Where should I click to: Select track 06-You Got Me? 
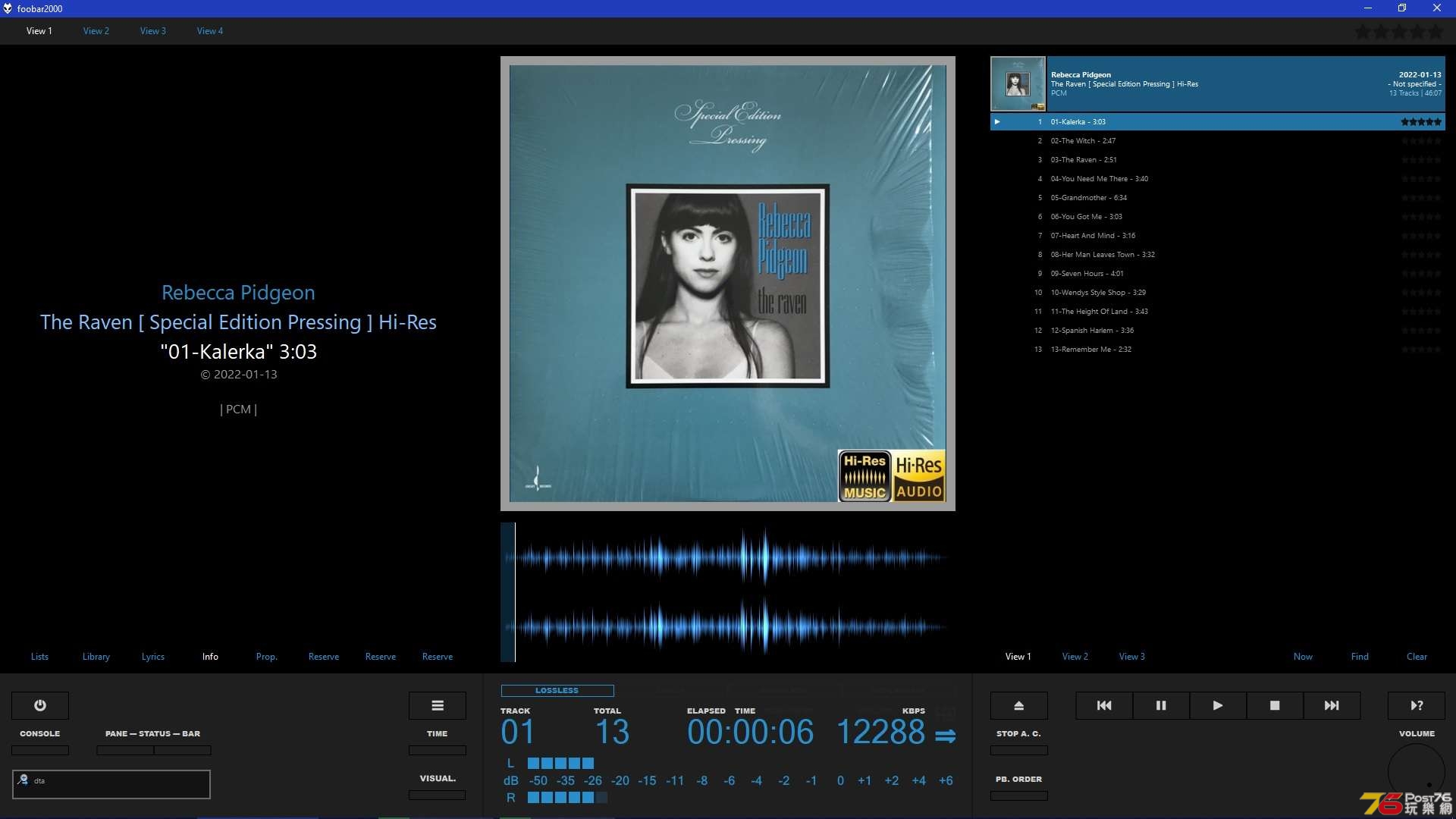coord(1218,216)
